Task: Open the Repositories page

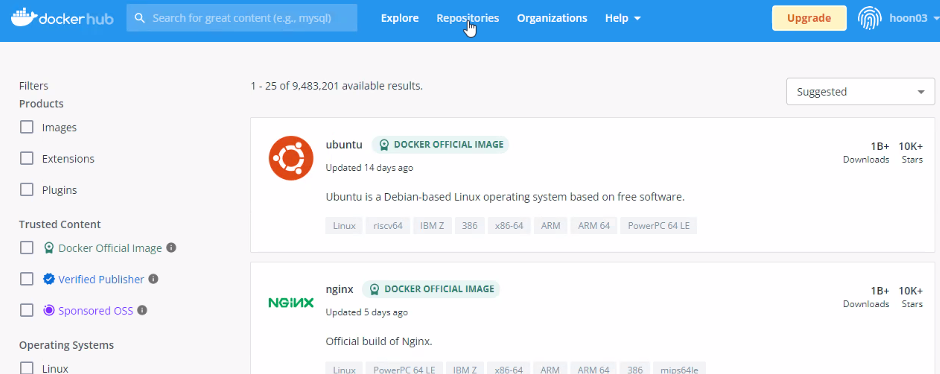Action: pos(468,18)
